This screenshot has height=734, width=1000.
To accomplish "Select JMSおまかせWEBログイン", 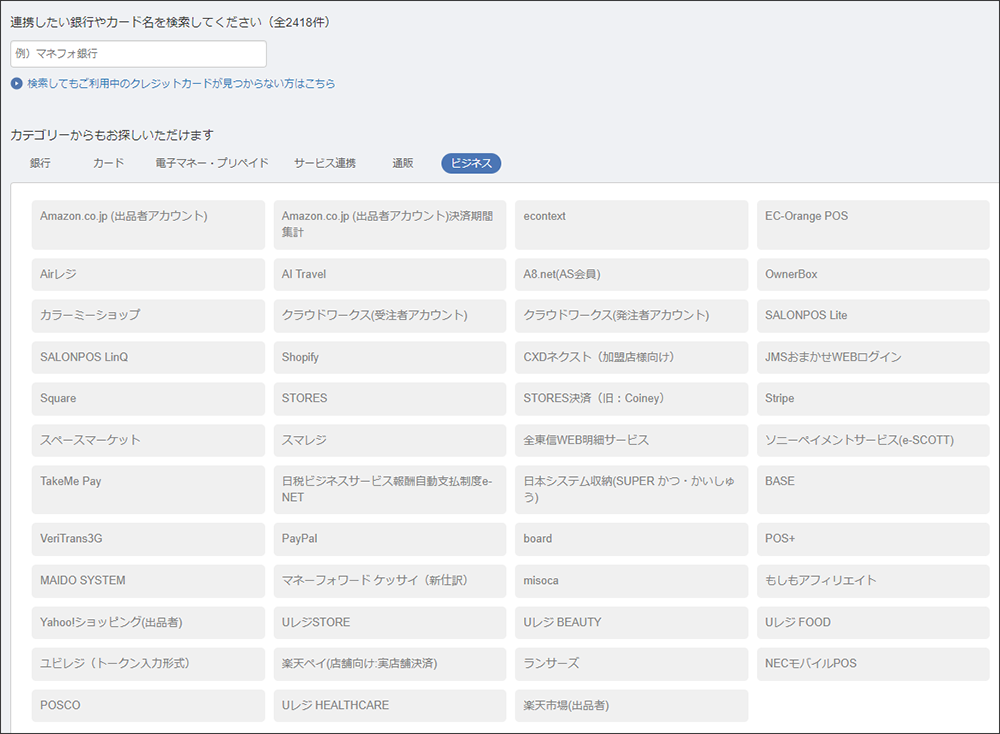I will click(x=873, y=357).
